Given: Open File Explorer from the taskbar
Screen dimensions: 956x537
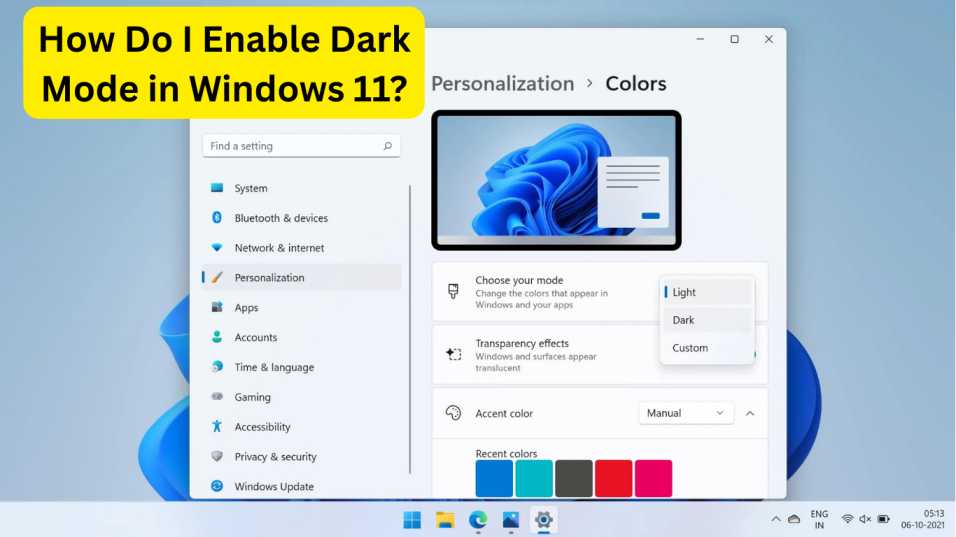Looking at the screenshot, I should point(445,520).
